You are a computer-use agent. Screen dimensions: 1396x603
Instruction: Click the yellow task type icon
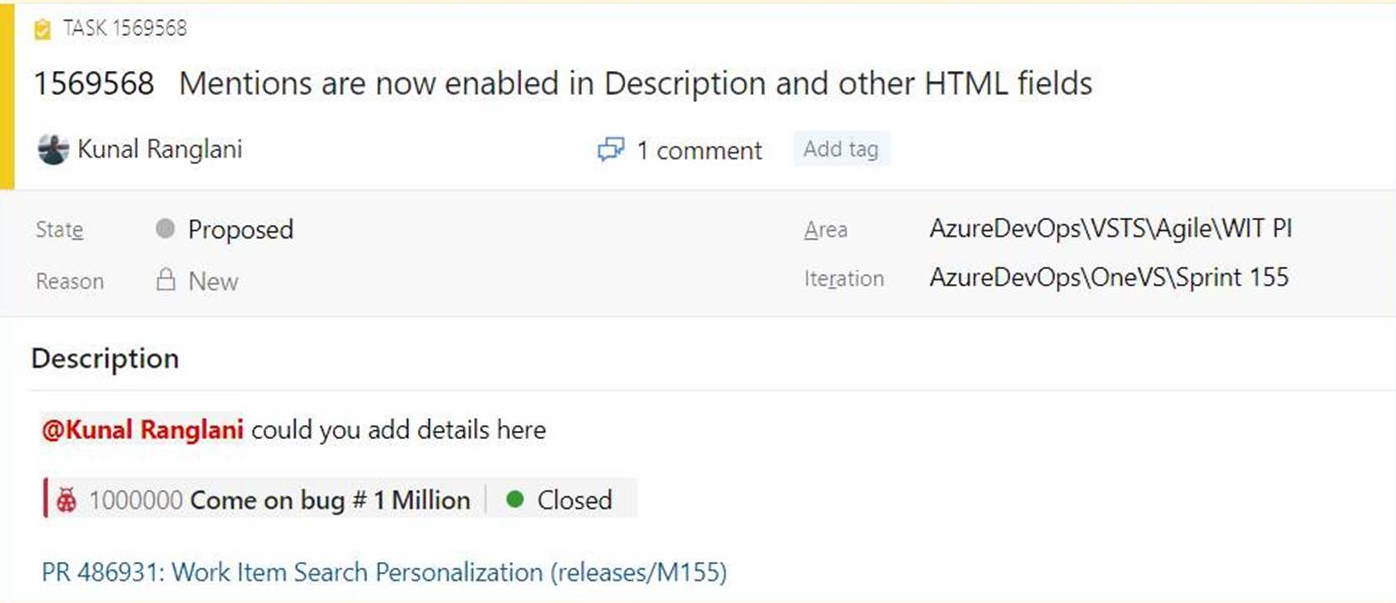coord(42,28)
